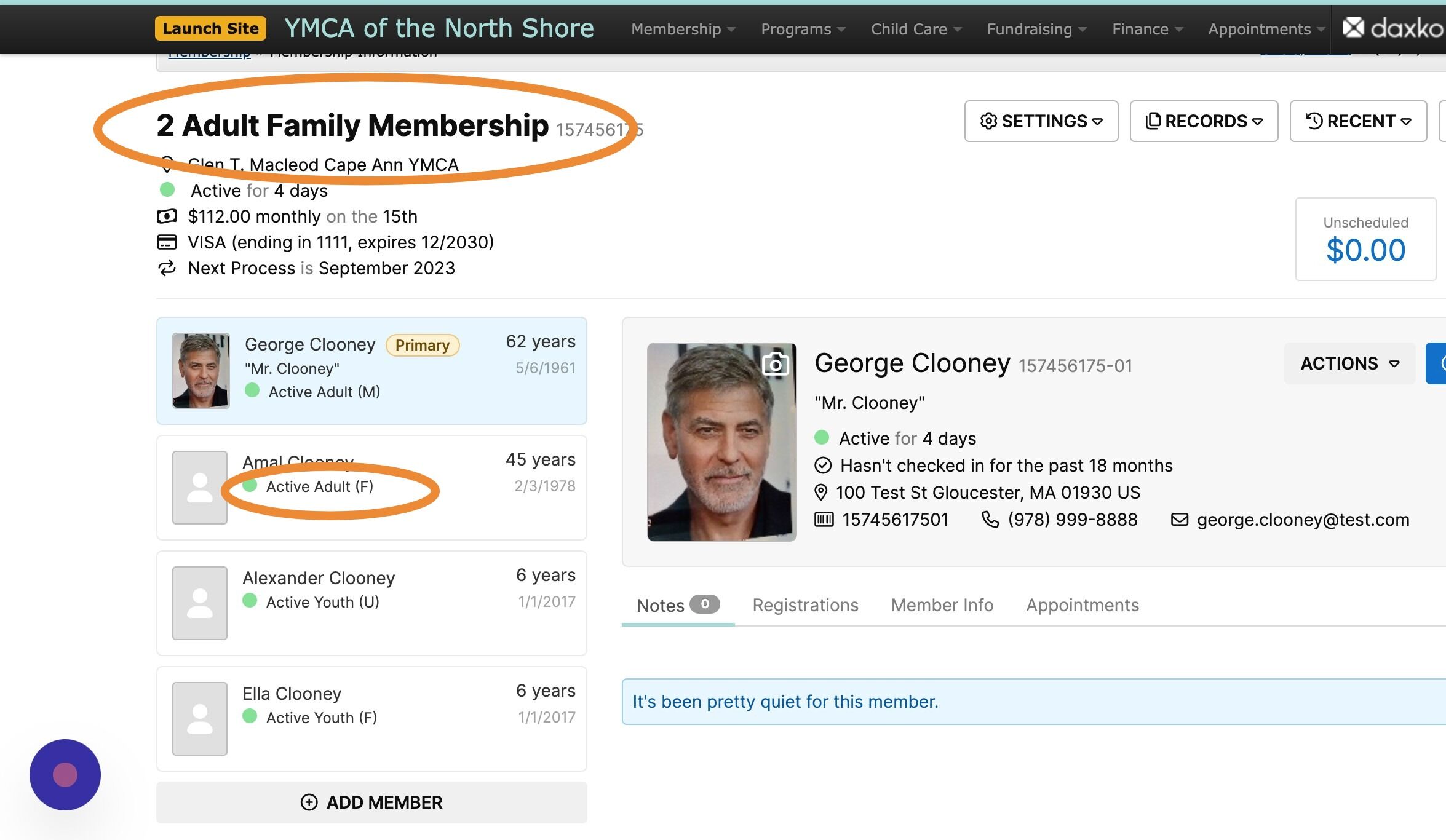Click the envelope icon beside the email address

[x=1179, y=520]
